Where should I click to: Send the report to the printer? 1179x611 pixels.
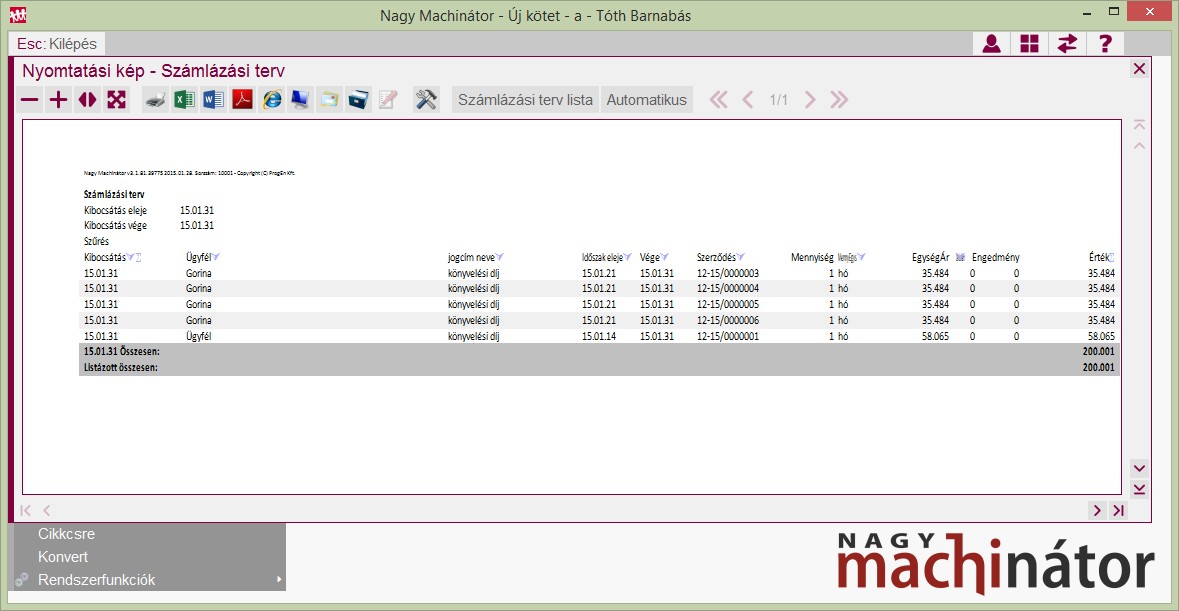point(155,100)
